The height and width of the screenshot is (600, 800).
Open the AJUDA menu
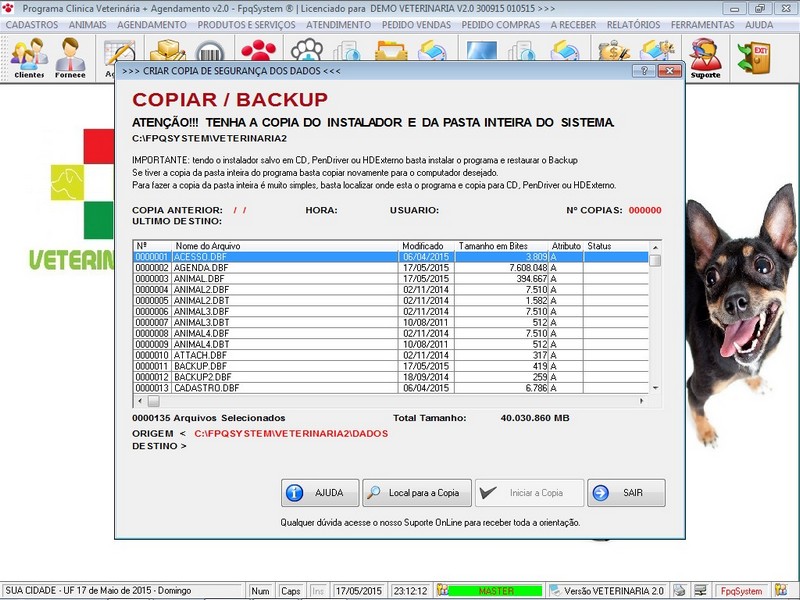pyautogui.click(x=759, y=24)
